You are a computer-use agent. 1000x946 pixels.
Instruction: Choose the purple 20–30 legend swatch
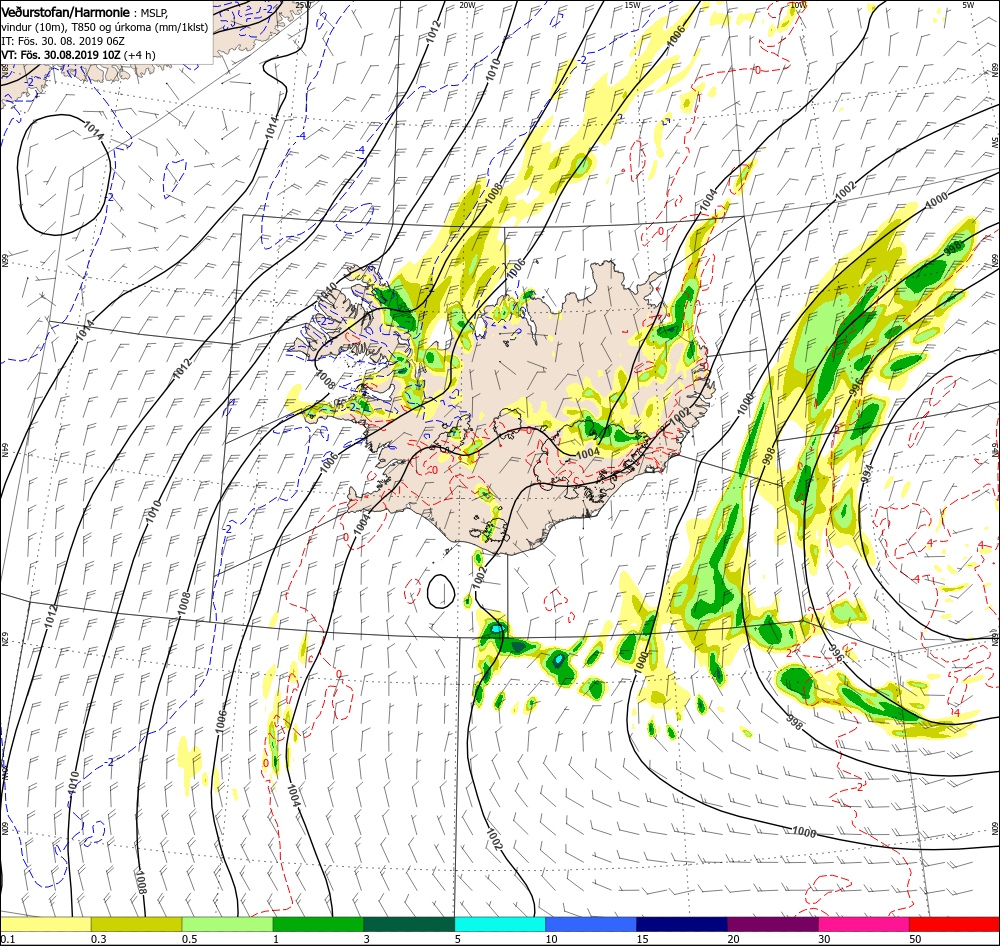pos(772,924)
